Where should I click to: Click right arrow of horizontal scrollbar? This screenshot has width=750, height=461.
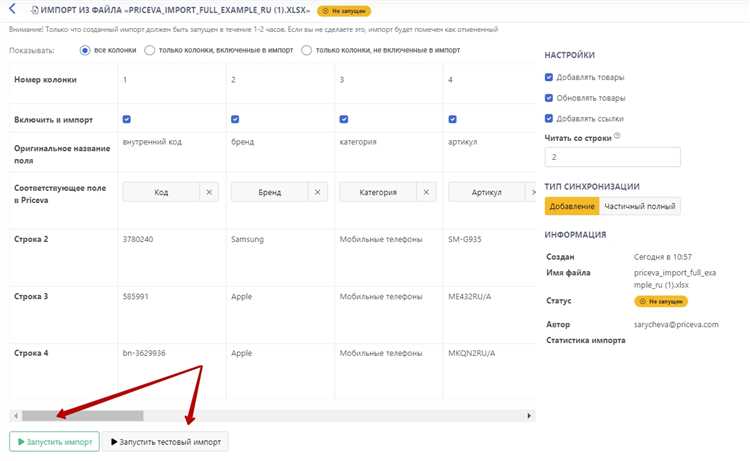(529, 415)
